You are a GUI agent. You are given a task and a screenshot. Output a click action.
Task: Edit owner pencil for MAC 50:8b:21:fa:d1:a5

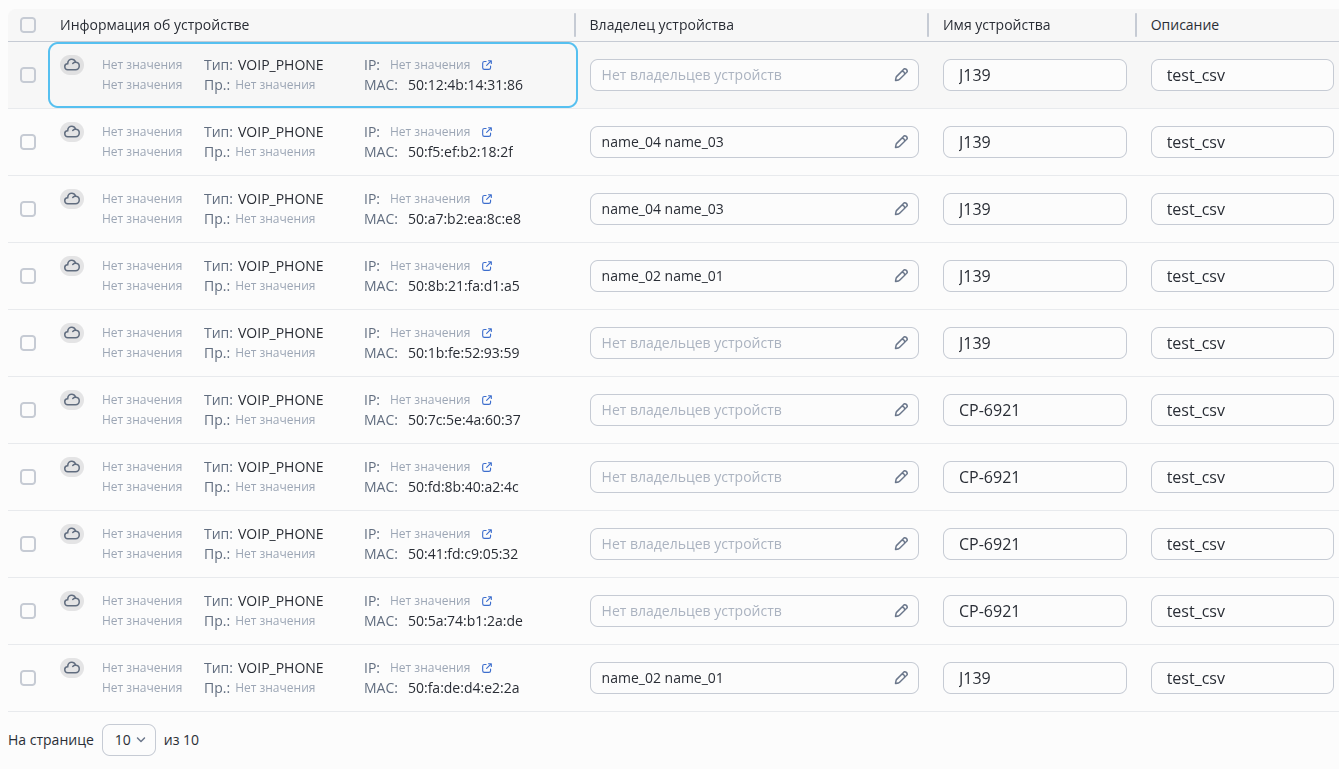(x=901, y=276)
